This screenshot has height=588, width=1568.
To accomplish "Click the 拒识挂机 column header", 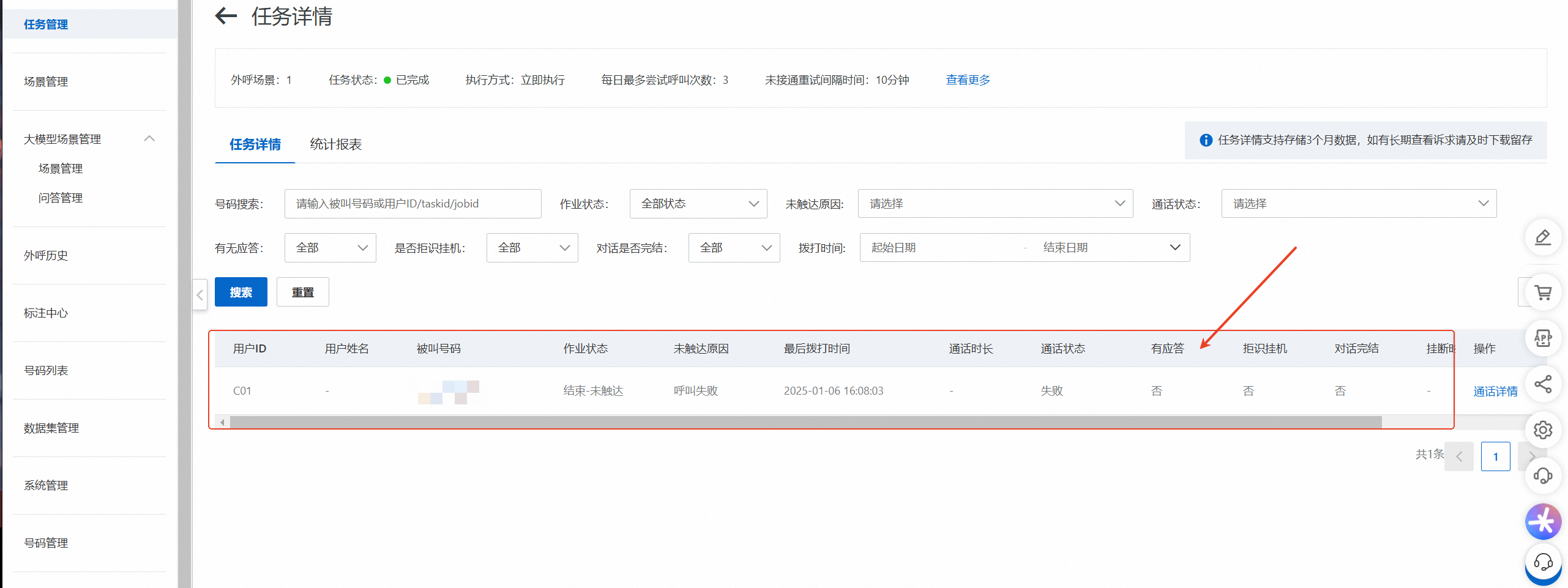I will [x=1265, y=349].
